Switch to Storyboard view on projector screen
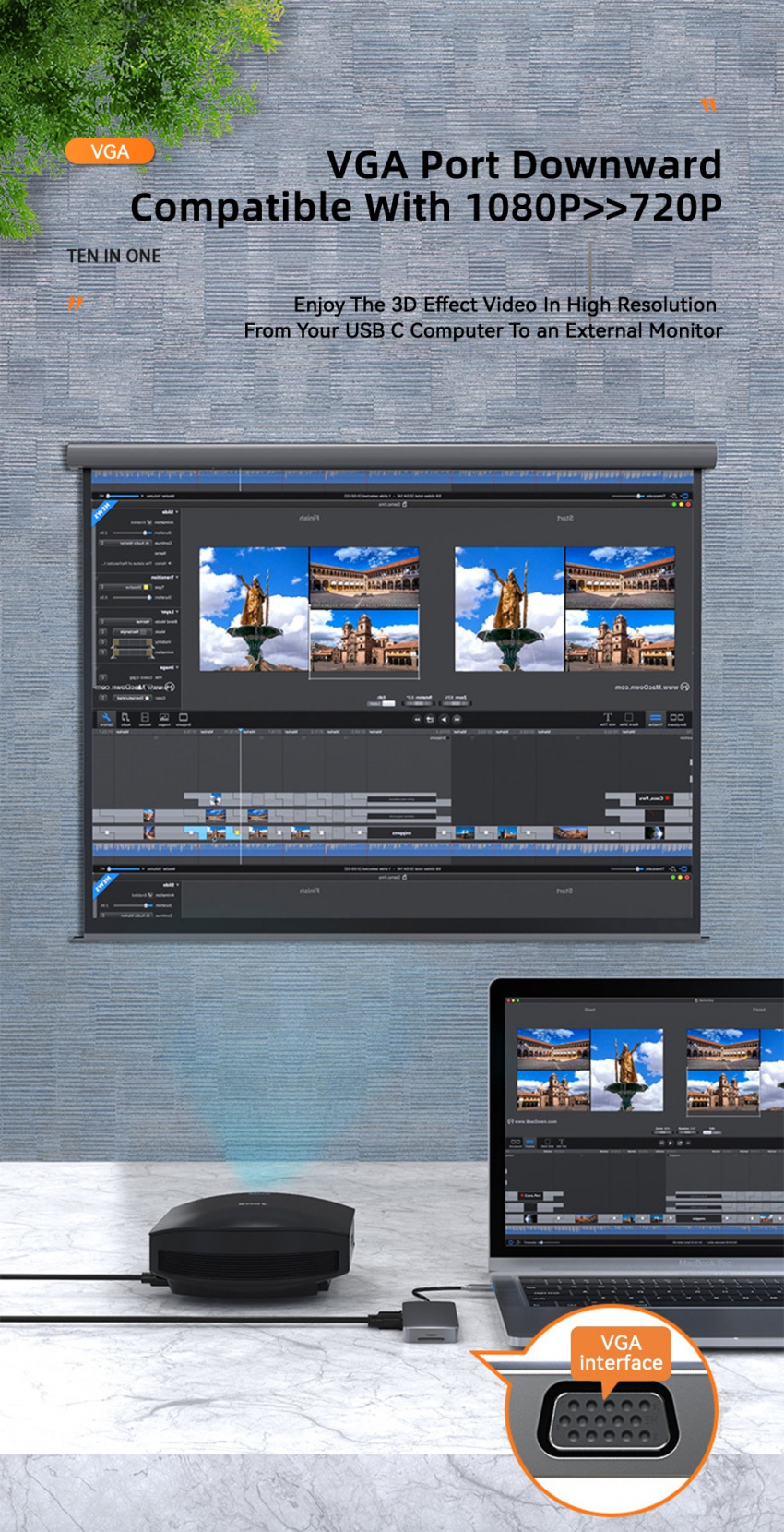The width and height of the screenshot is (784, 1532). tap(677, 719)
